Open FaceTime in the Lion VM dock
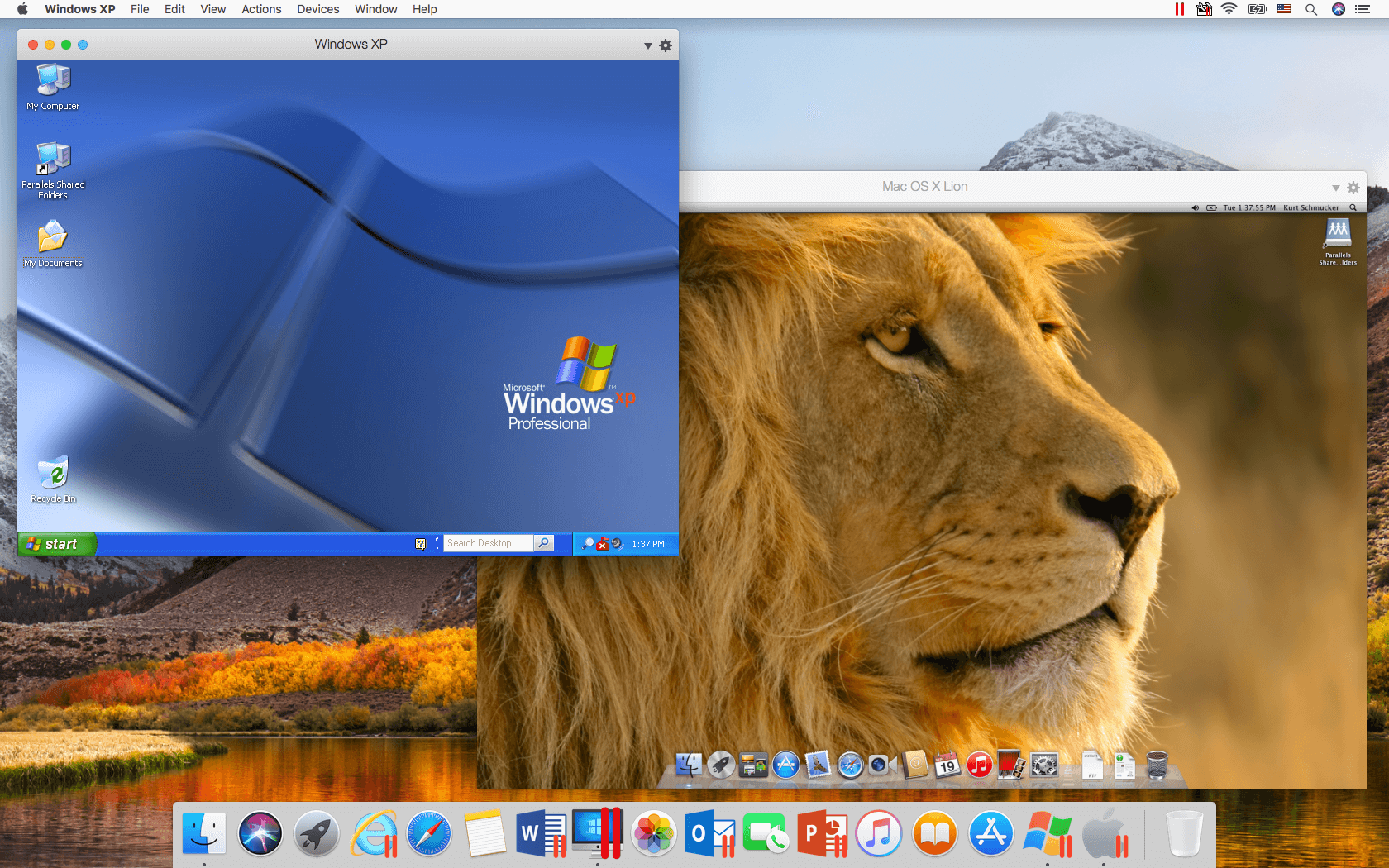Viewport: 1389px width, 868px height. point(882,765)
